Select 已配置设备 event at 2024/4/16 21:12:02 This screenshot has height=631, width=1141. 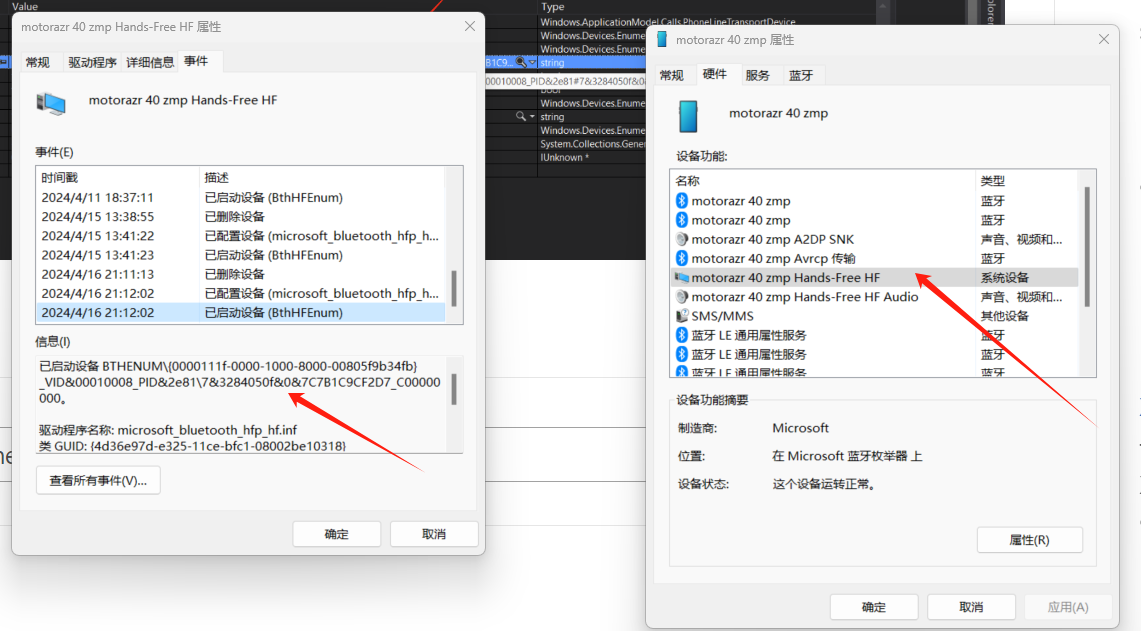point(240,293)
